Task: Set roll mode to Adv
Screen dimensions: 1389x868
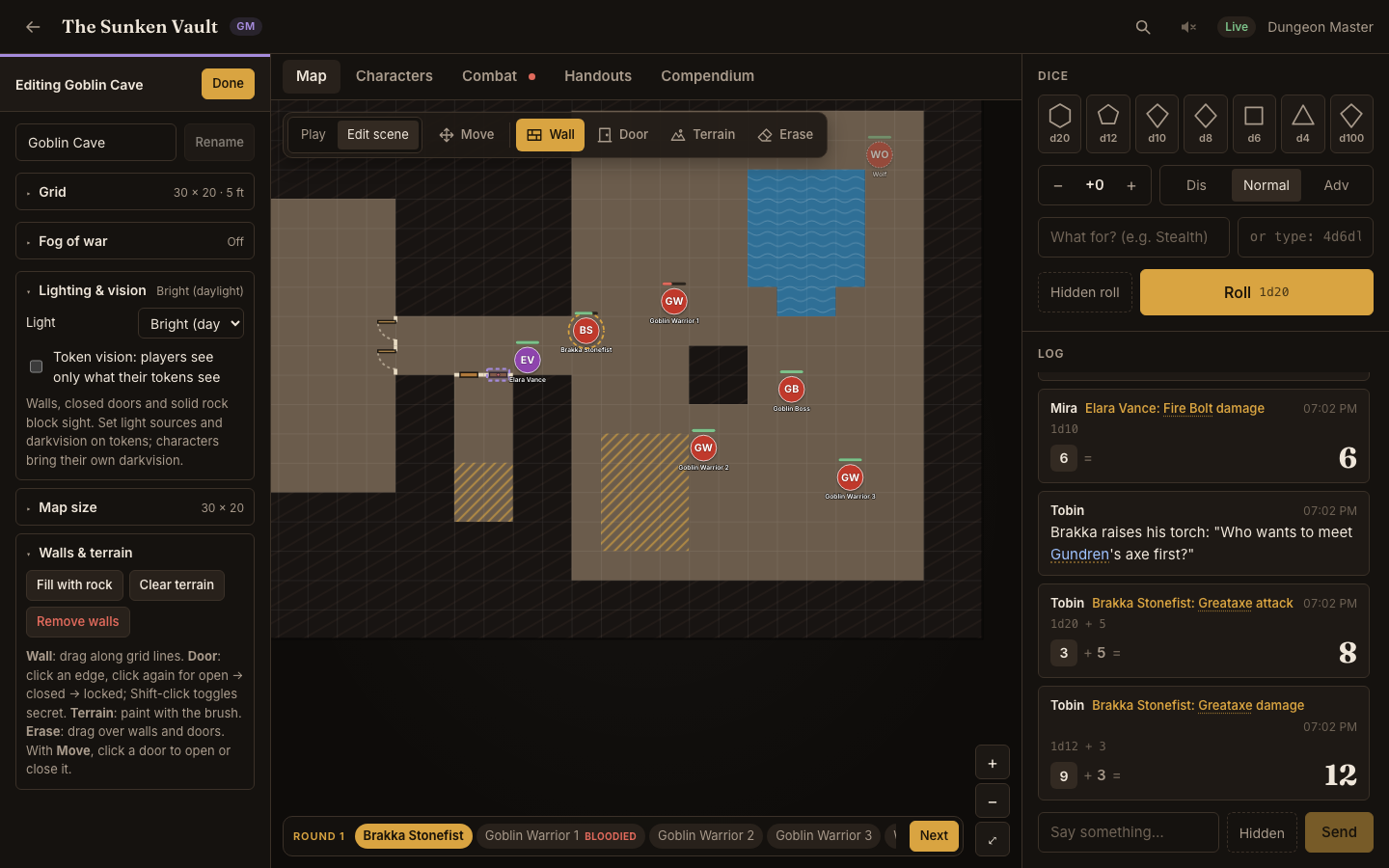Action: [1336, 185]
